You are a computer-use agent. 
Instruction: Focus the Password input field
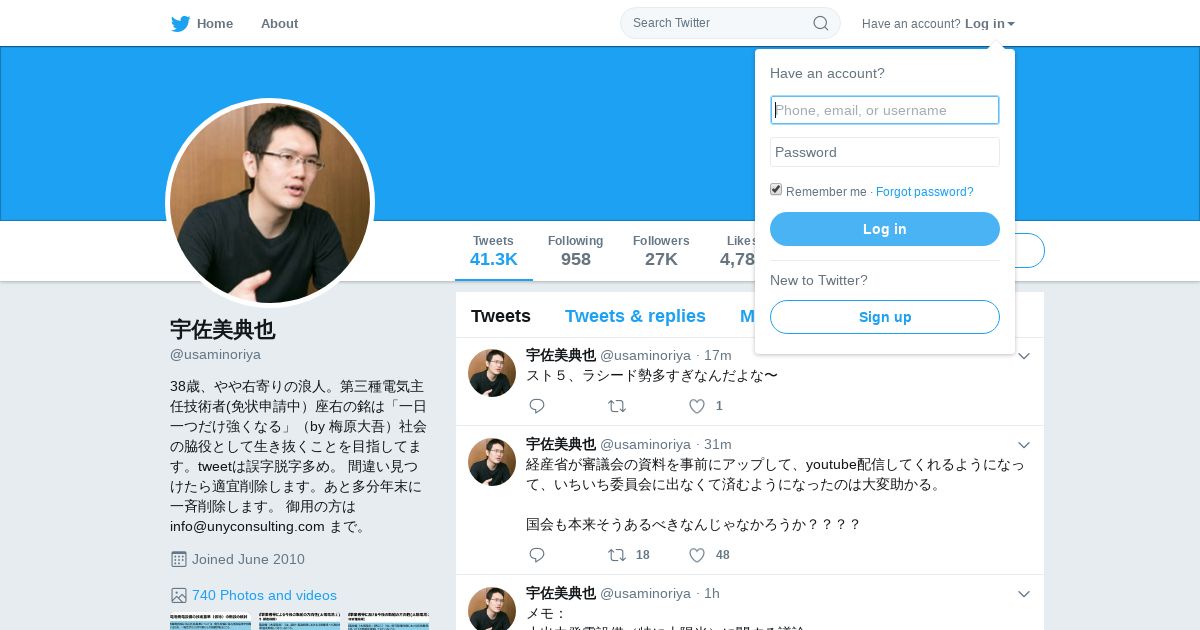click(x=885, y=152)
